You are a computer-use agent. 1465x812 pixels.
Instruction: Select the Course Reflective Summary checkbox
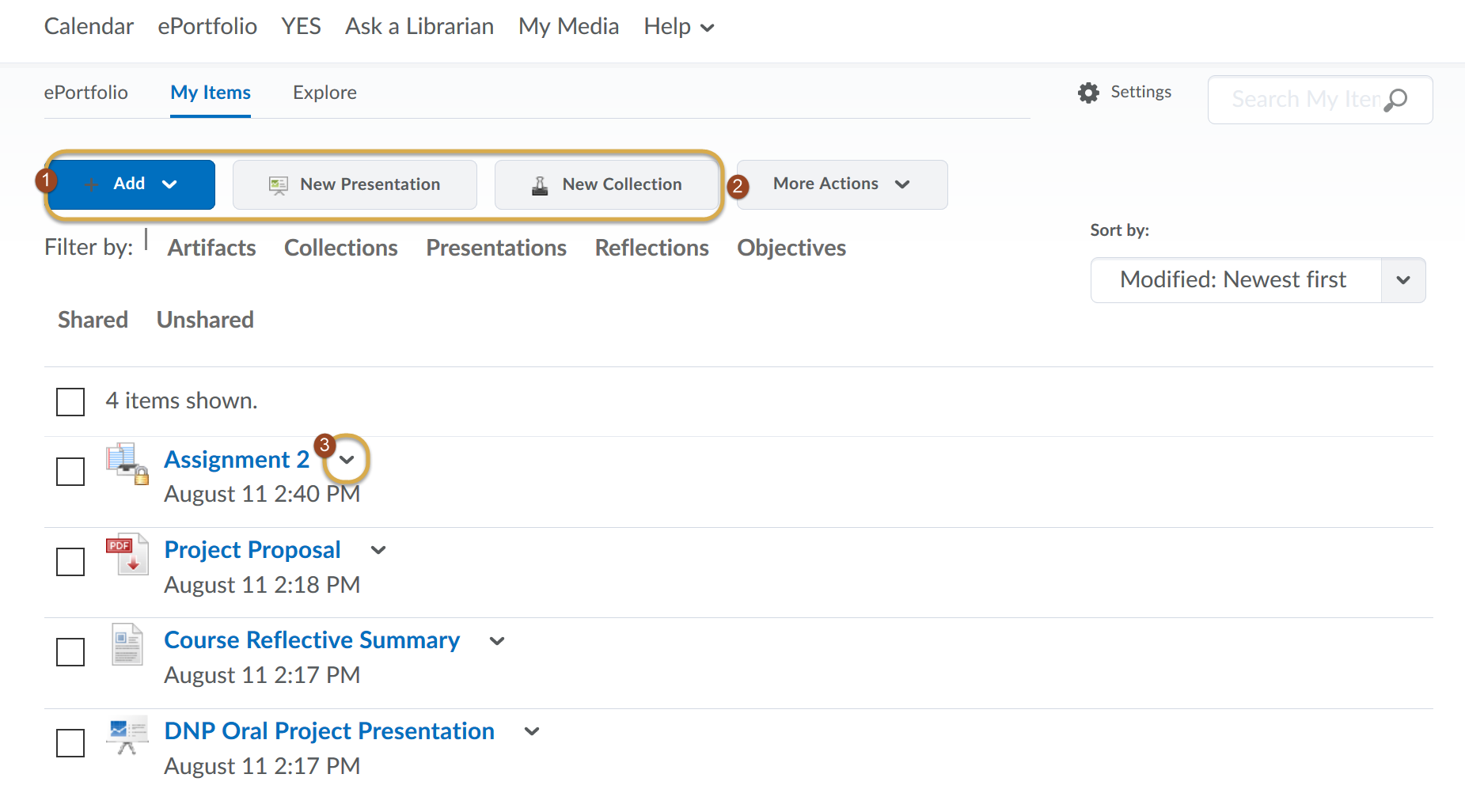[x=70, y=652]
